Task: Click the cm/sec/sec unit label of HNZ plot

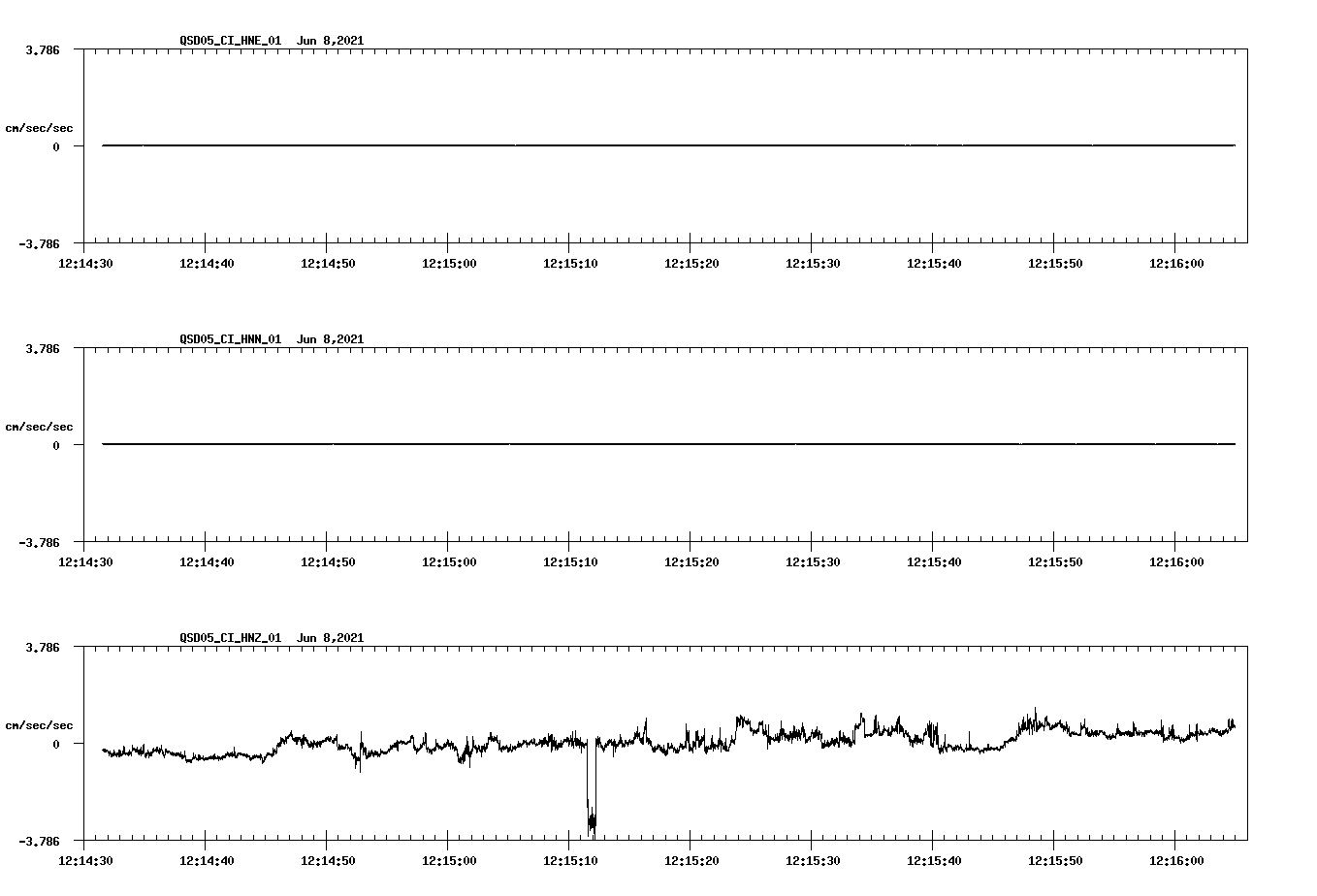Action: click(x=39, y=725)
